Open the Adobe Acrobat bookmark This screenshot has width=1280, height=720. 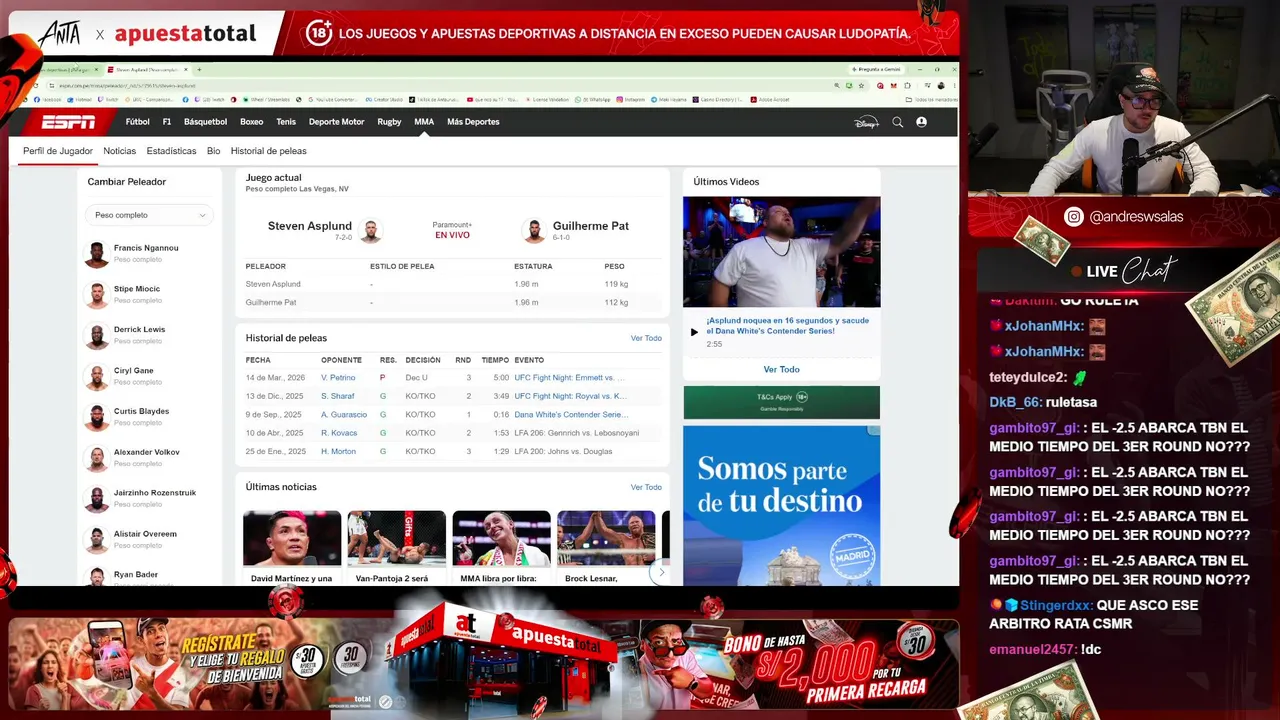tap(770, 99)
